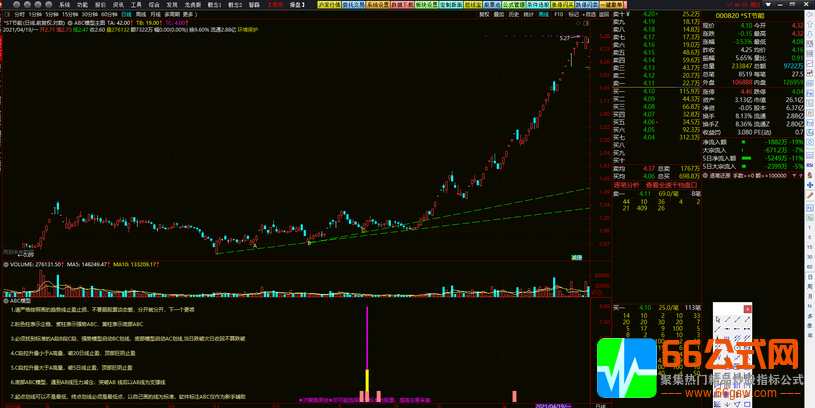The width and height of the screenshot is (815, 408).
Task: Expand the 更多 periods dropdown
Action: (x=201, y=16)
